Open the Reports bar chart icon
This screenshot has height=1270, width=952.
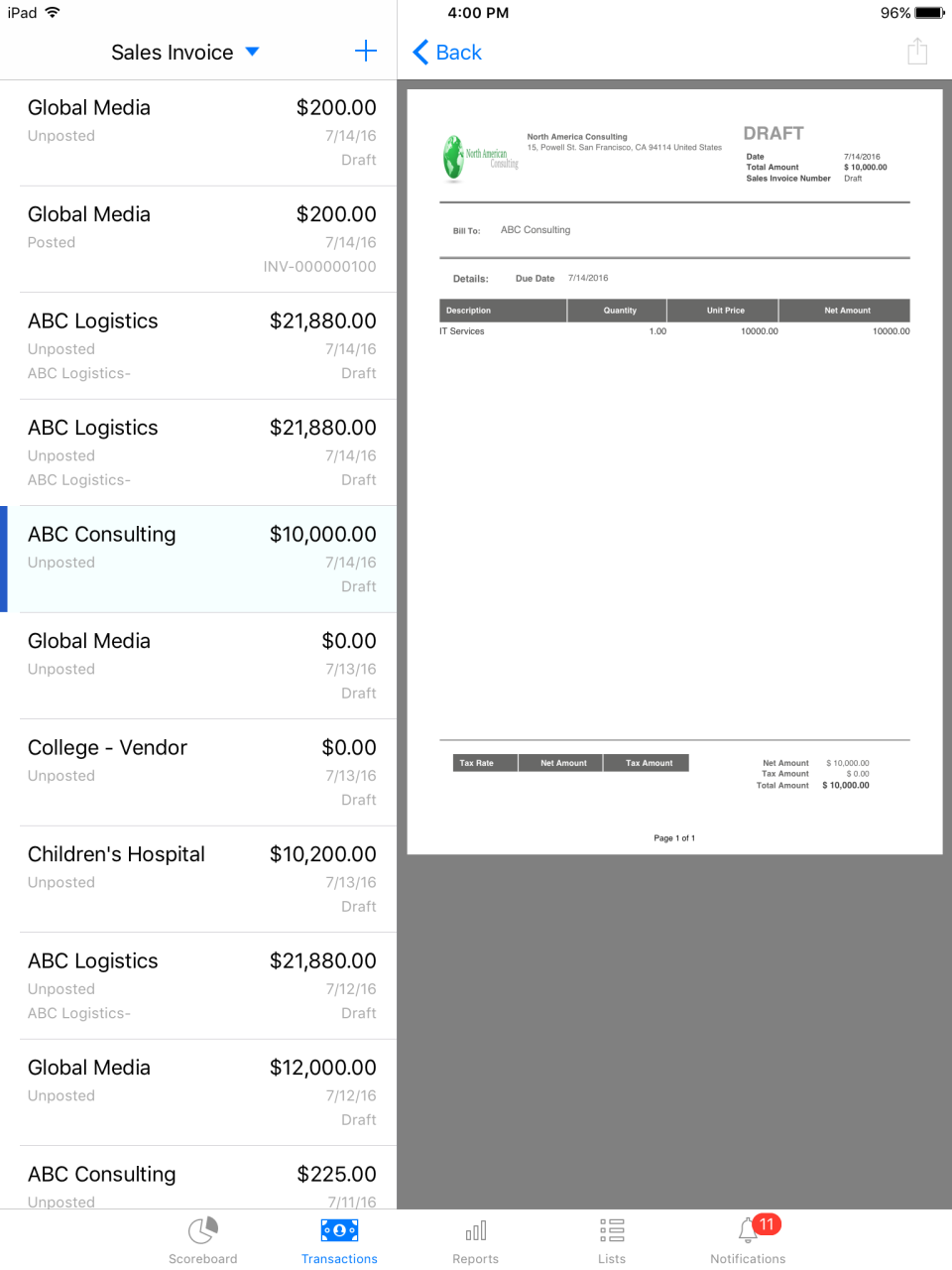[476, 1231]
